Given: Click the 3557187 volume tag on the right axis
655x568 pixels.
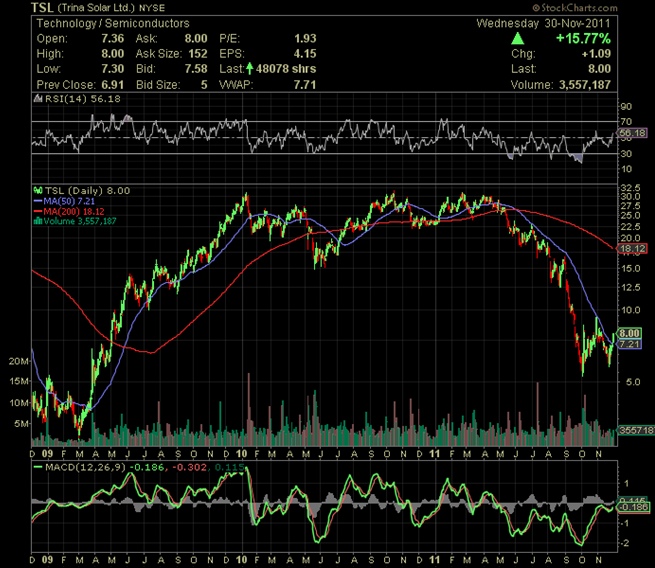Looking at the screenshot, I should [636, 430].
